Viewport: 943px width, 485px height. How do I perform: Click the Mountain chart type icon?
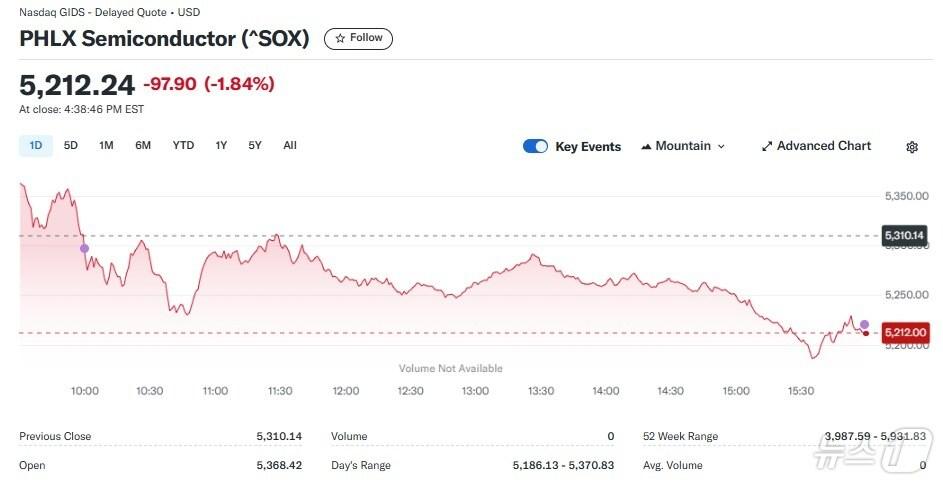tap(645, 146)
